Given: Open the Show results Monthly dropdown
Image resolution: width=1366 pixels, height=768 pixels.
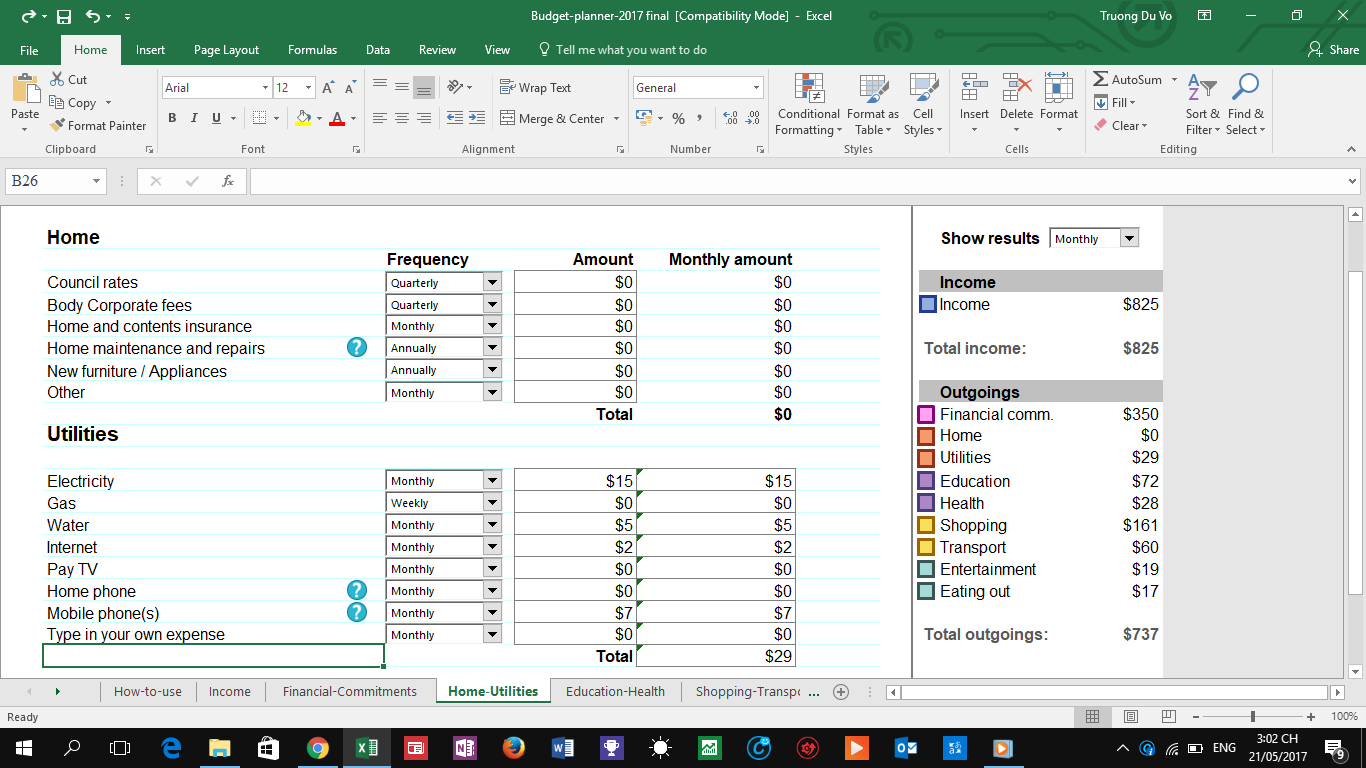Looking at the screenshot, I should 1129,238.
